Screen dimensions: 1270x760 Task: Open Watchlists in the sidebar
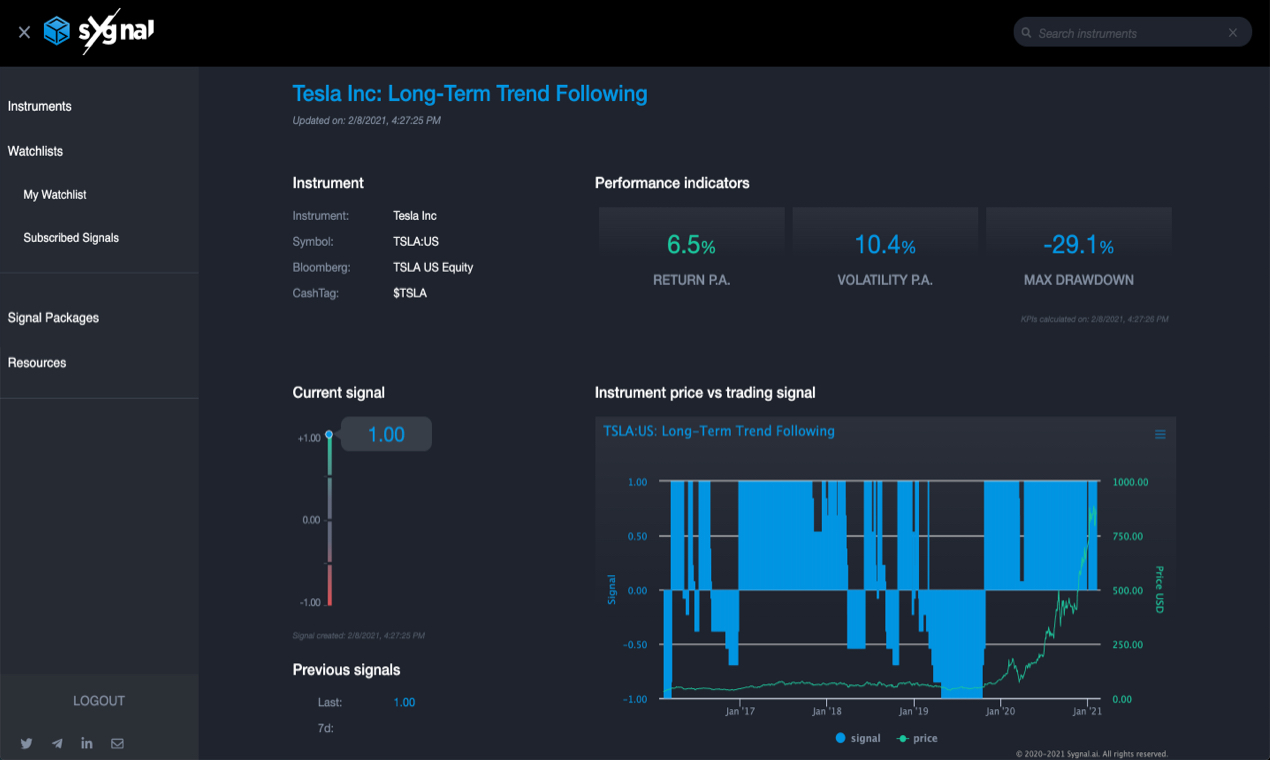35,151
